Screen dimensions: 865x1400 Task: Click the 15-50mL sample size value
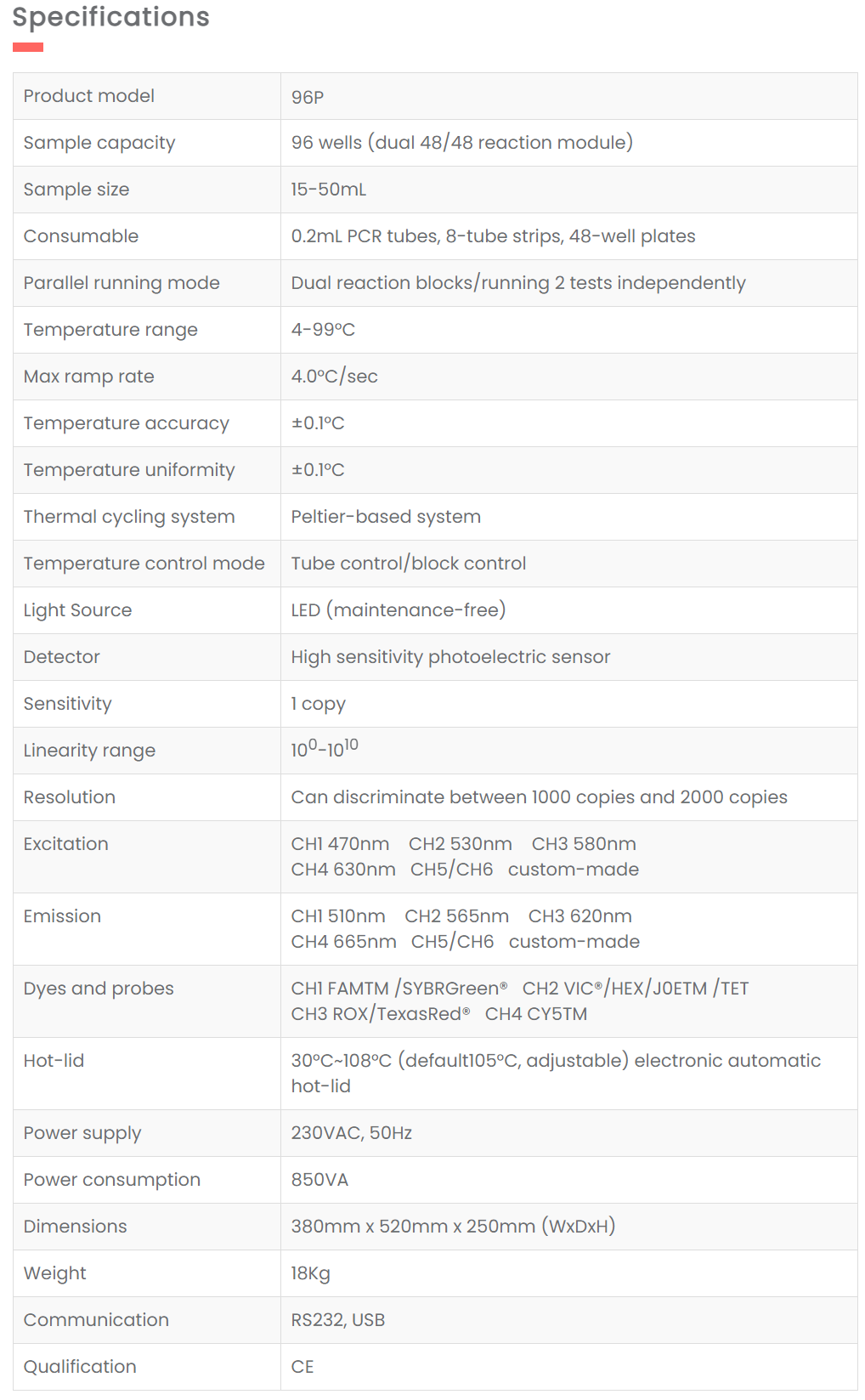(329, 190)
